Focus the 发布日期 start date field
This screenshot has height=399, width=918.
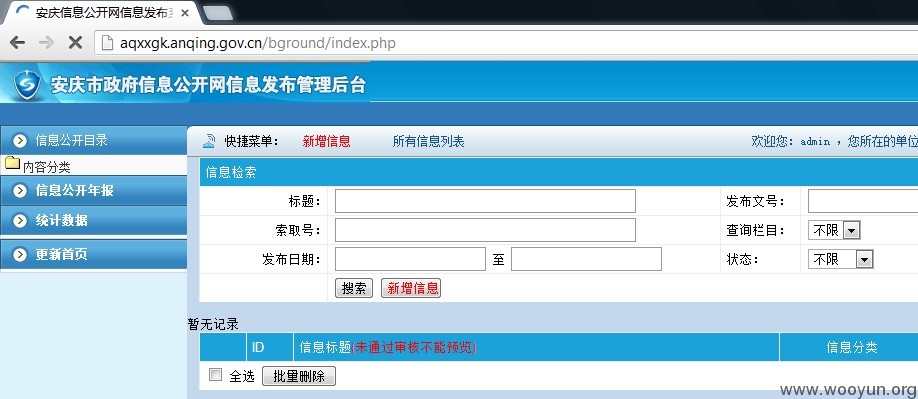pos(410,259)
